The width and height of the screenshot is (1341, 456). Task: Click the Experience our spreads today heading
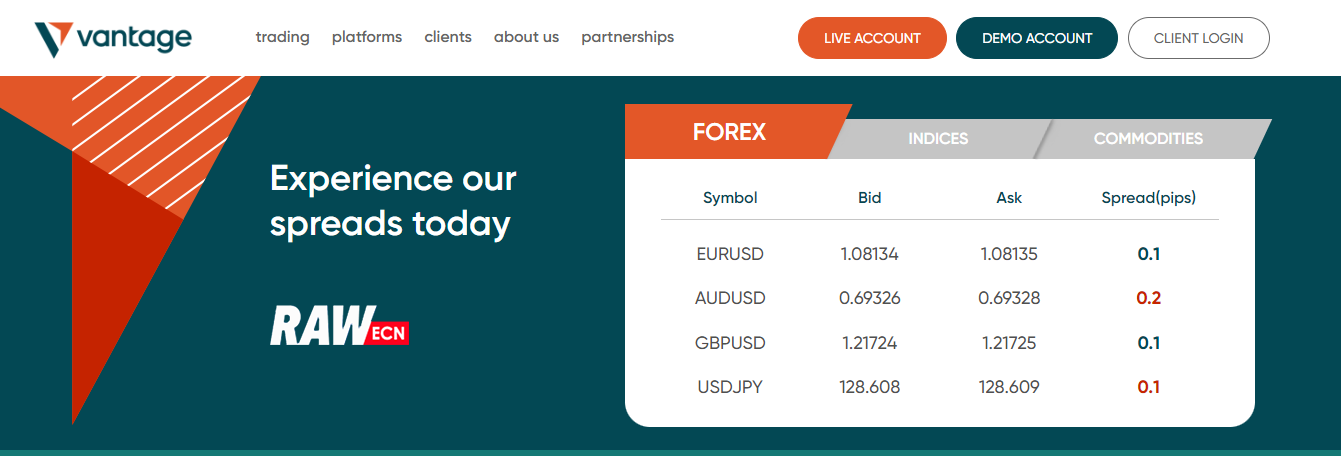point(393,201)
